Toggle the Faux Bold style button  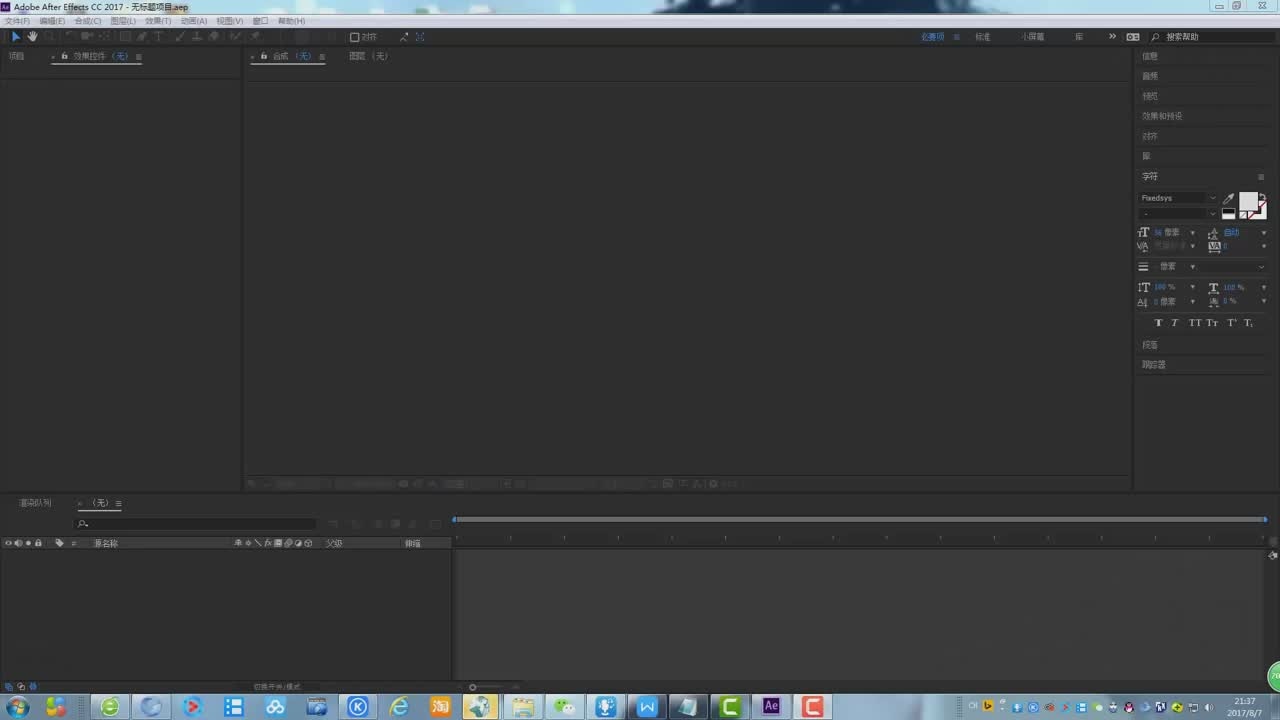[x=1158, y=323]
